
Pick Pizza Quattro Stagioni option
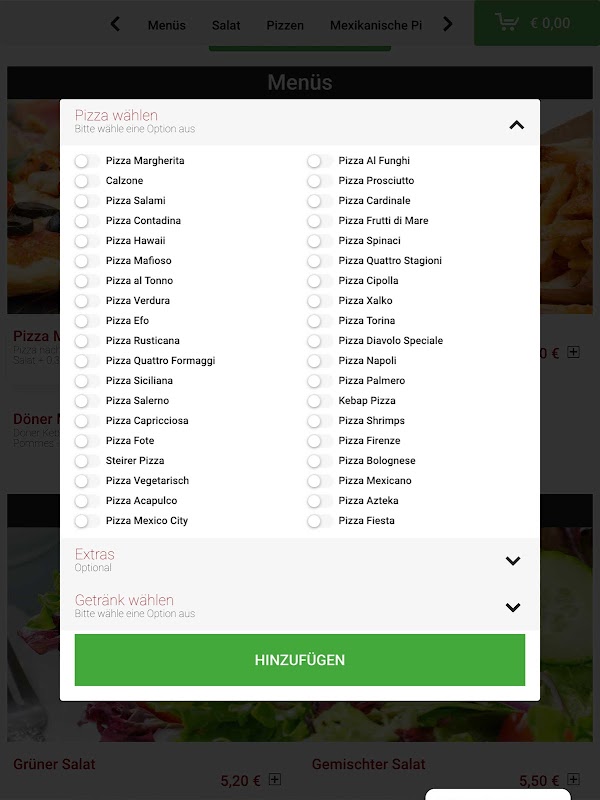tap(320, 261)
